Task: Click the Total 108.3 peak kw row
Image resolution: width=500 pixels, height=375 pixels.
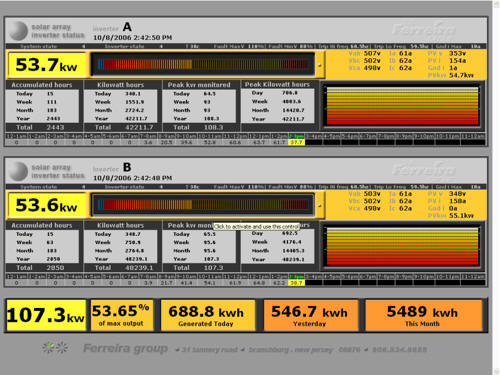Action: 201,127
